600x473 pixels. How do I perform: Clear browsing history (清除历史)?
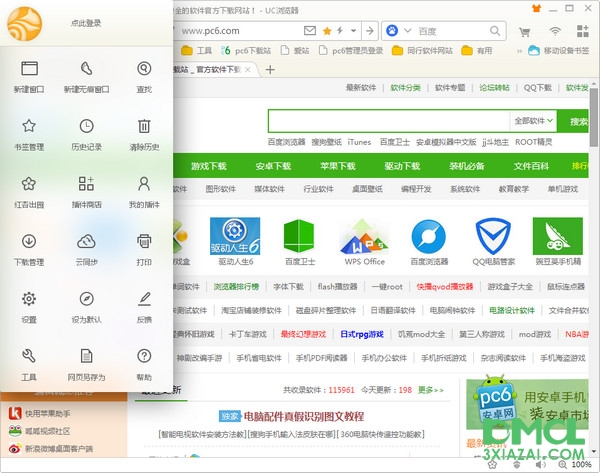(x=144, y=135)
